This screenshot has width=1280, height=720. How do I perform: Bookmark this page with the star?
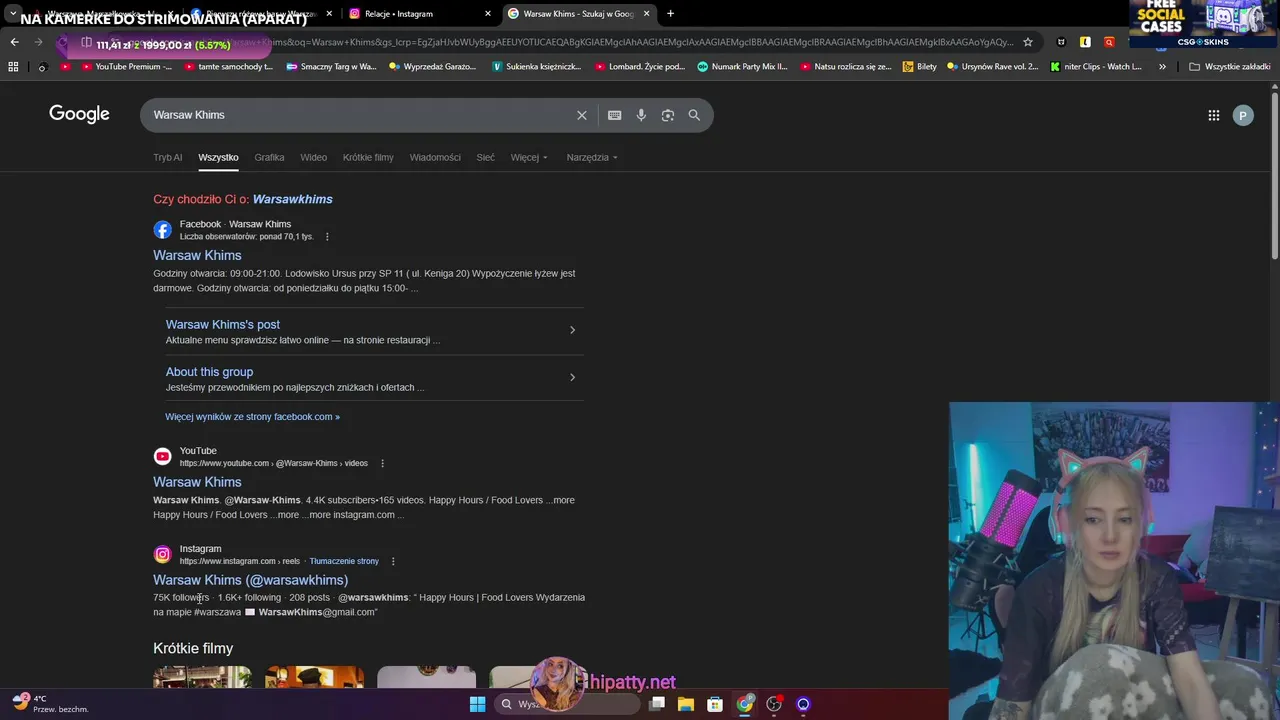[1027, 42]
